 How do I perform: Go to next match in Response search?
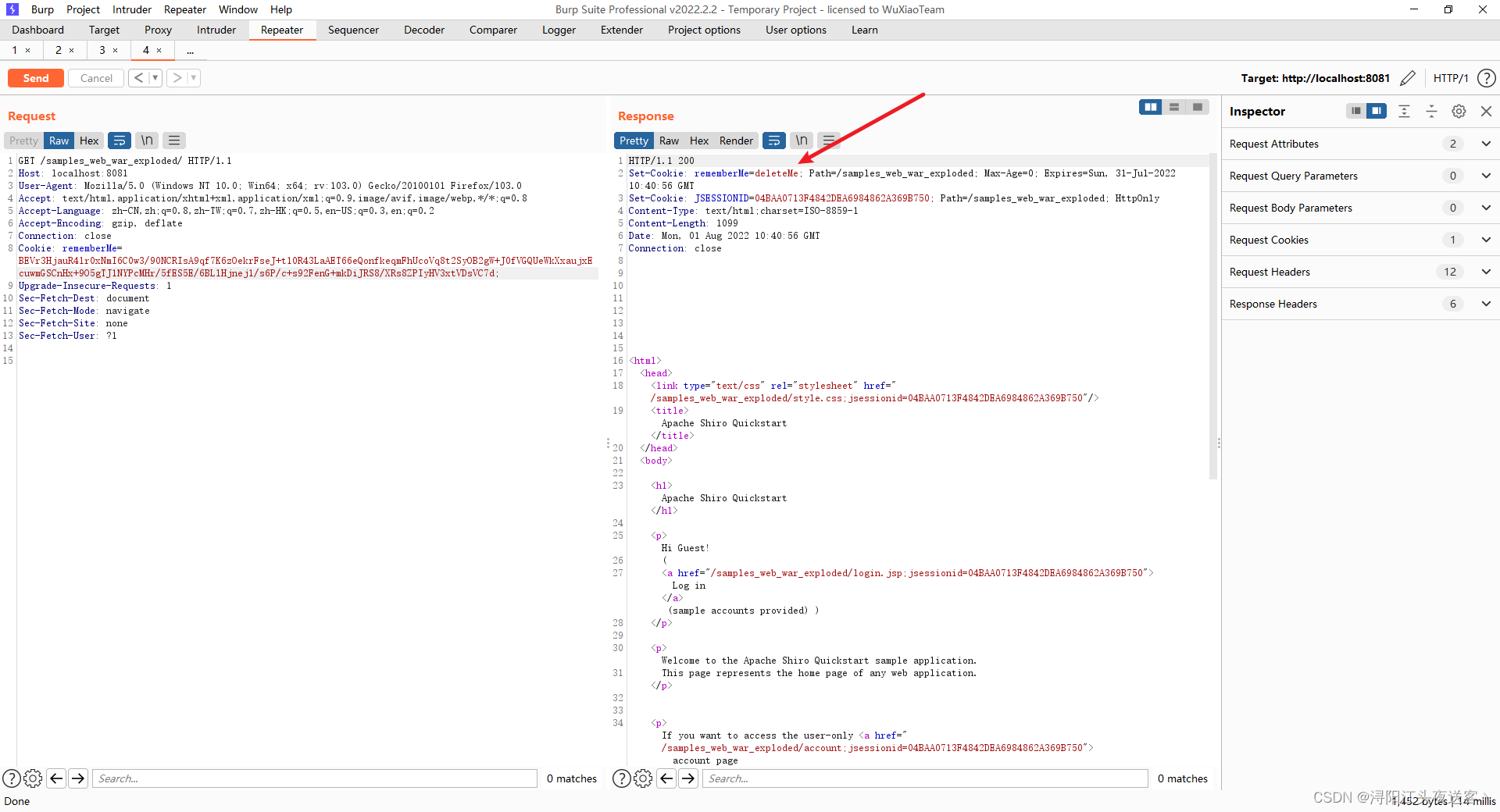coord(688,778)
